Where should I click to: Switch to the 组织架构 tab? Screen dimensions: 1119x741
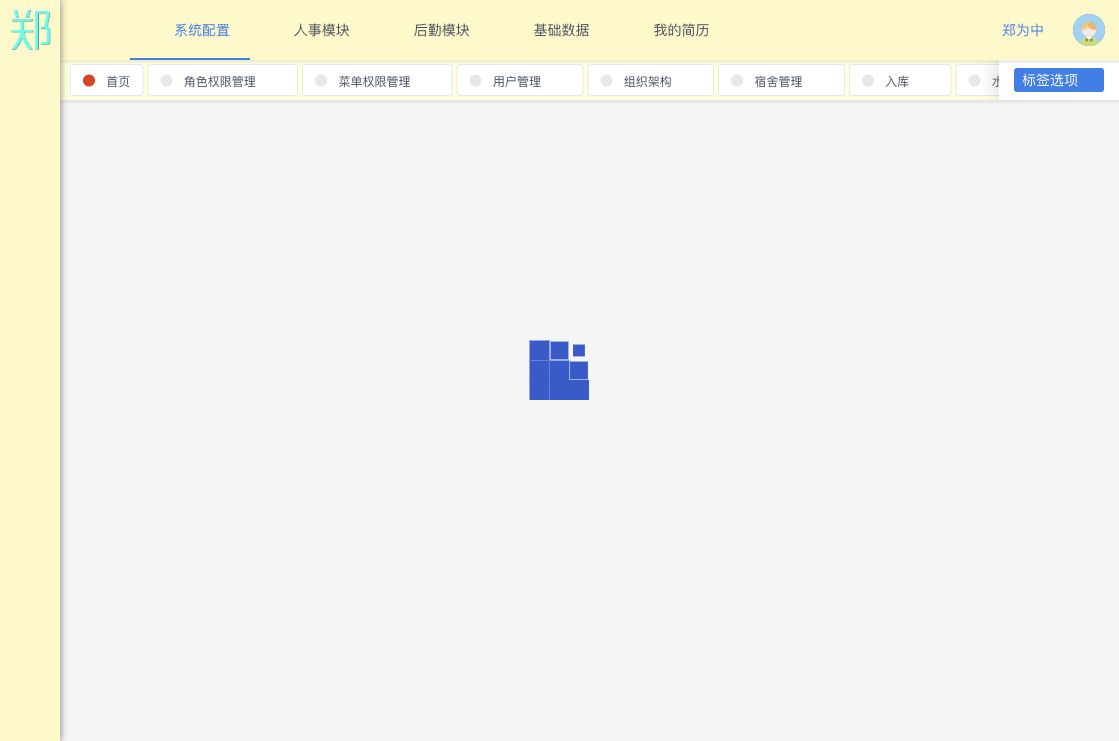651,80
